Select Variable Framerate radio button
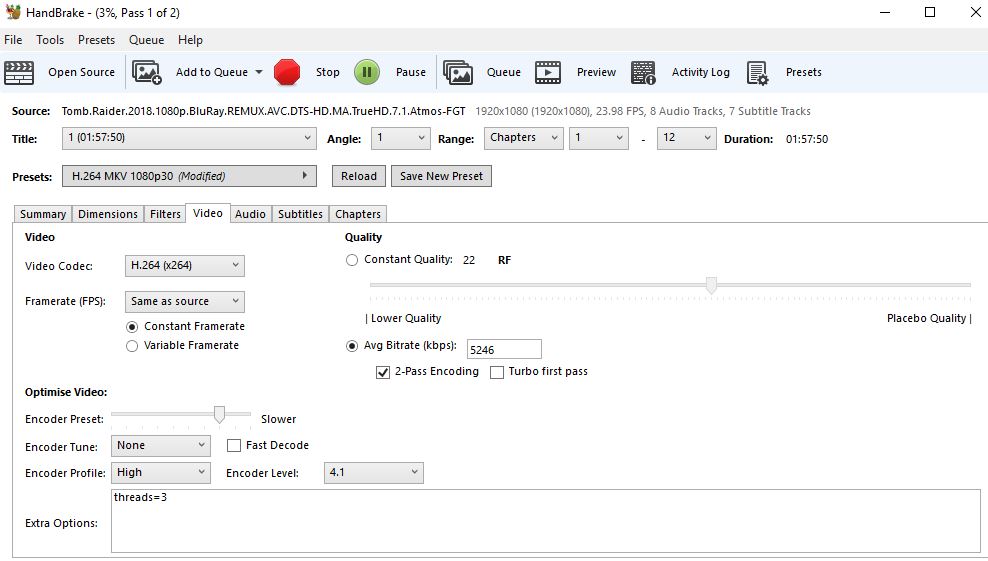Viewport: 988px width, 561px height. tap(132, 346)
